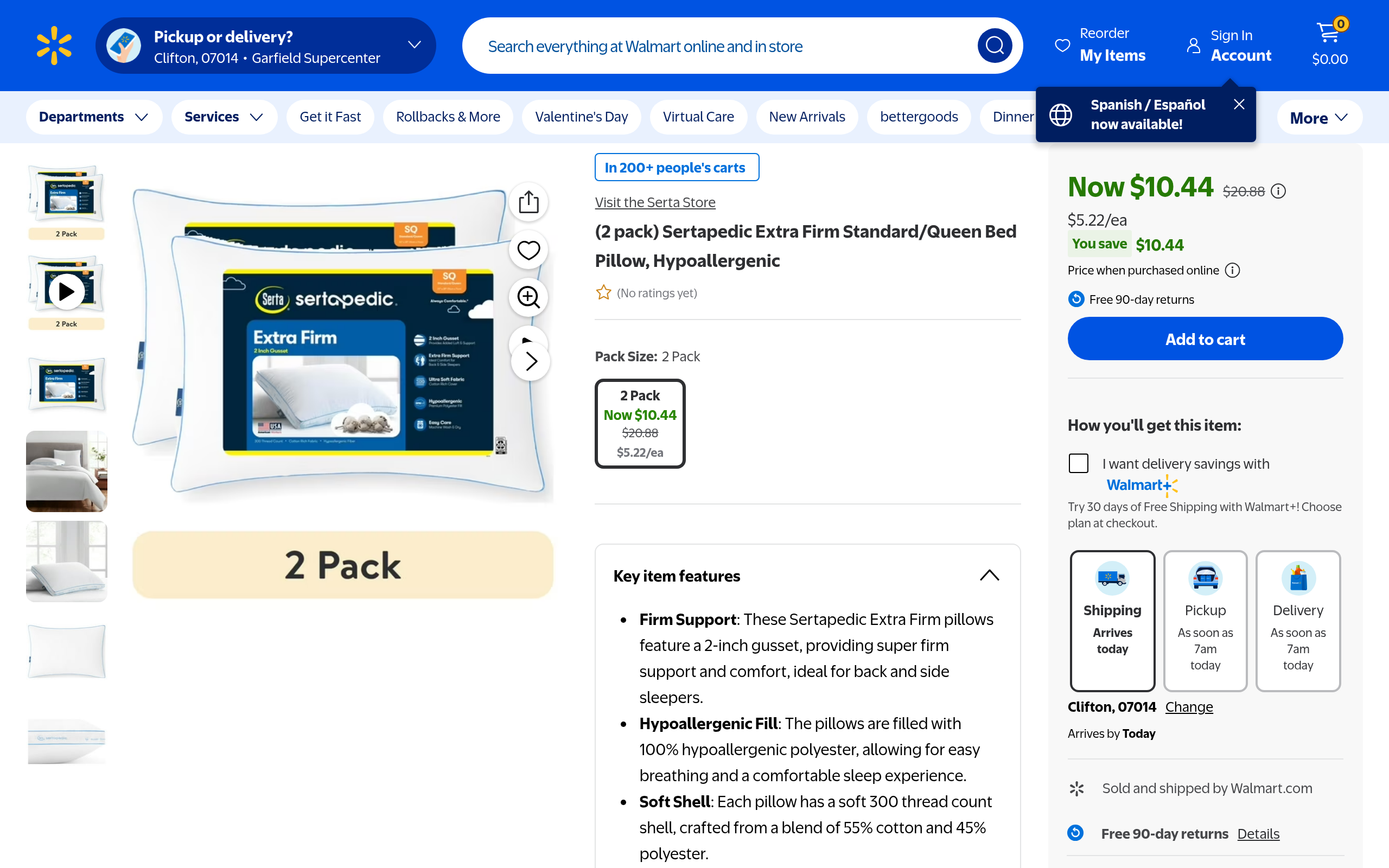The width and height of the screenshot is (1389, 868).
Task: Expand the More navigation dropdown
Action: [x=1318, y=118]
